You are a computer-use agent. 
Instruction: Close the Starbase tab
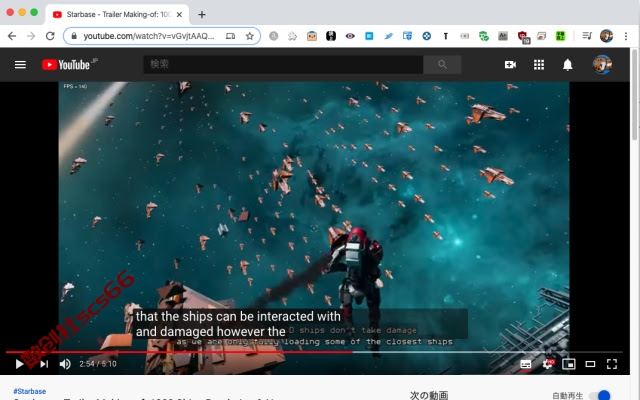tap(179, 15)
